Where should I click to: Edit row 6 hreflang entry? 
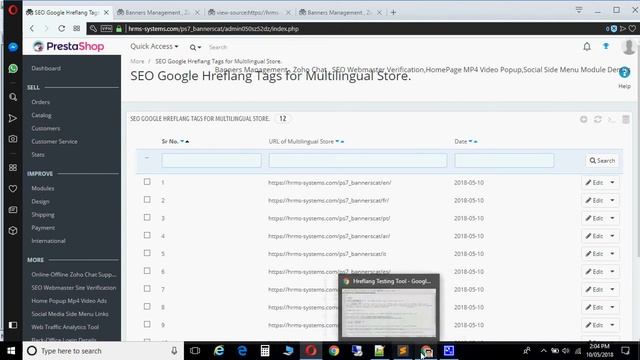594,271
